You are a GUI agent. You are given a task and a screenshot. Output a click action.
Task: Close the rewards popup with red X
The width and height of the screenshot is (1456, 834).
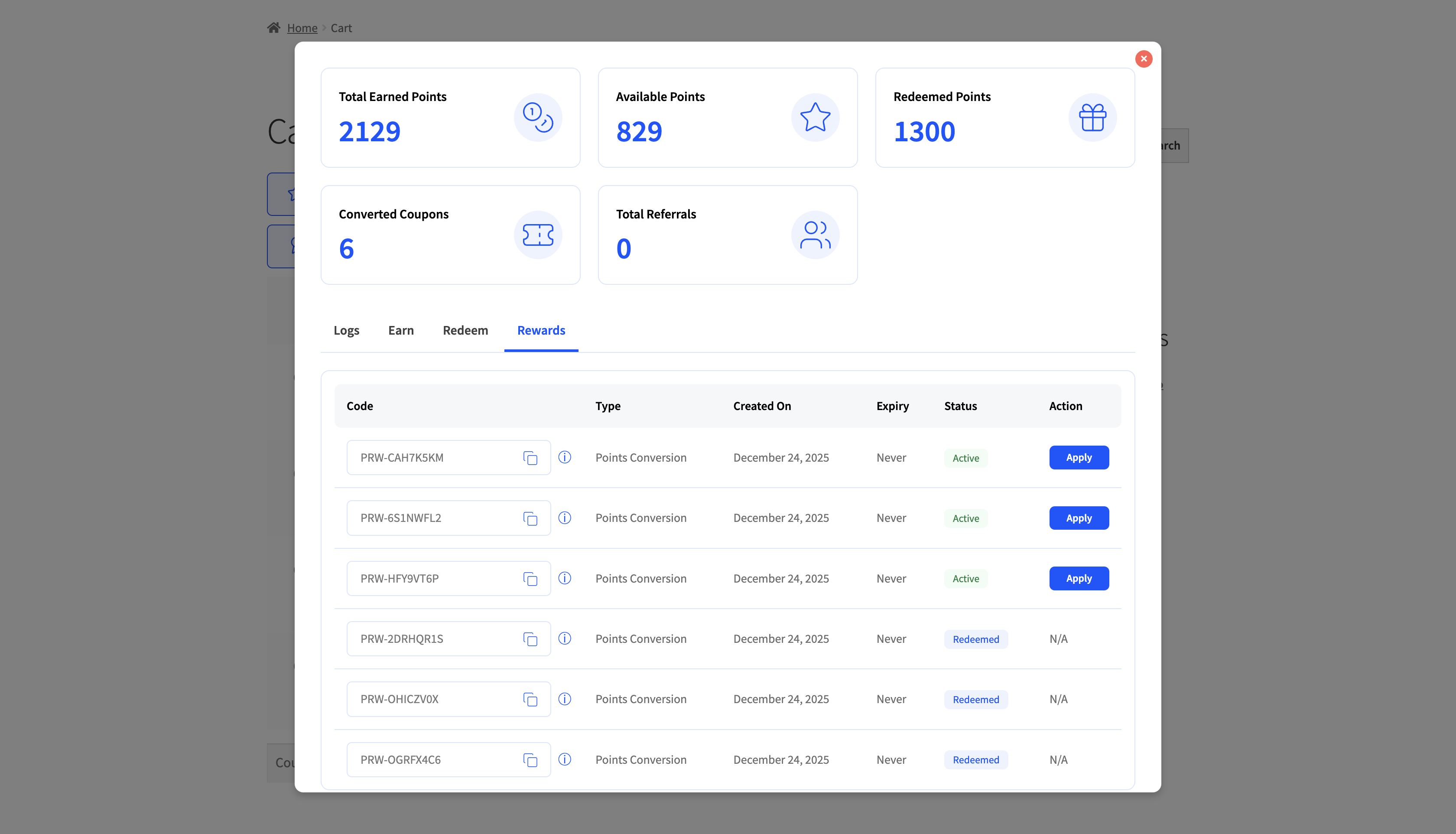(x=1144, y=59)
